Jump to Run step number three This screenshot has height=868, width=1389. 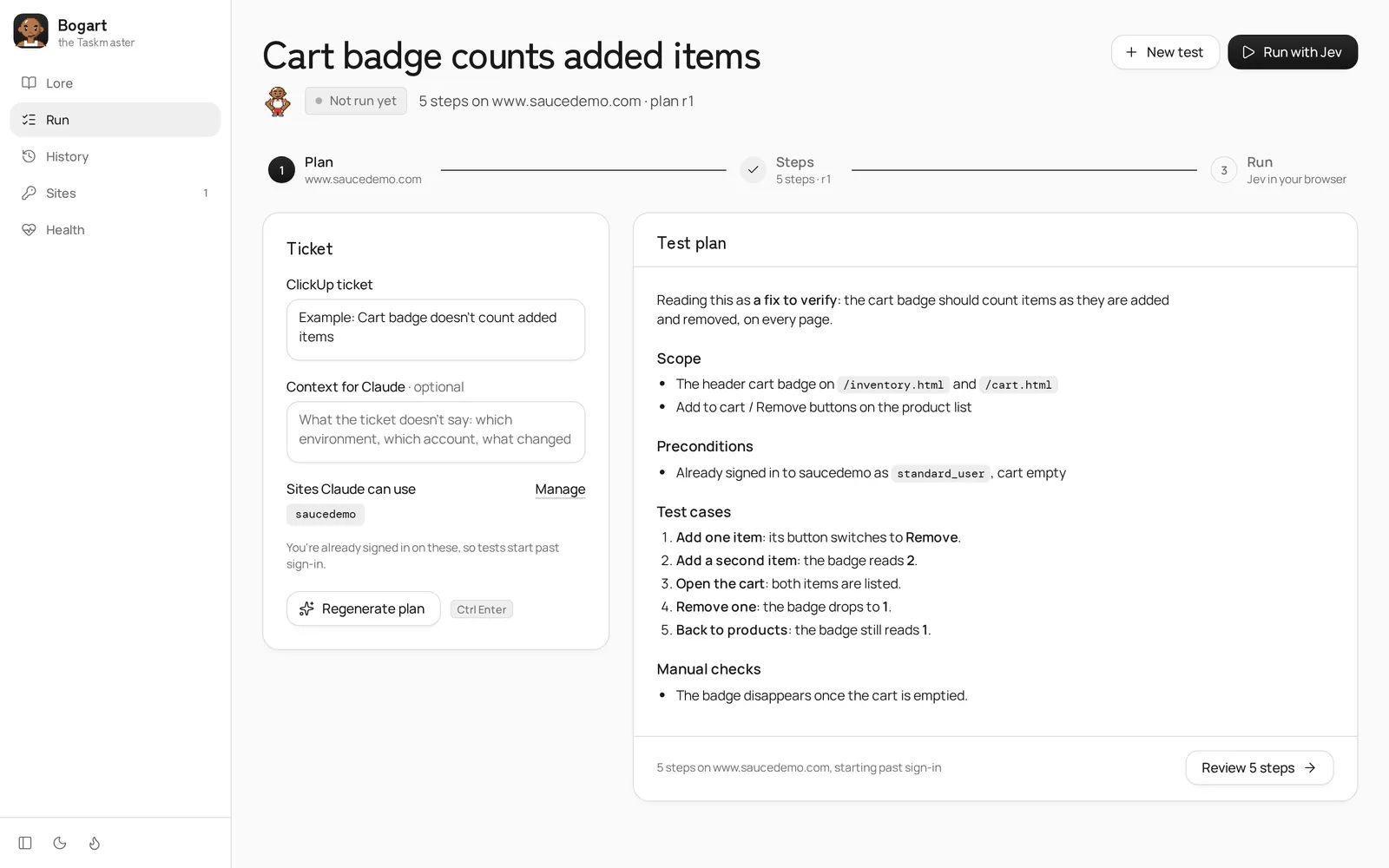tap(1224, 170)
